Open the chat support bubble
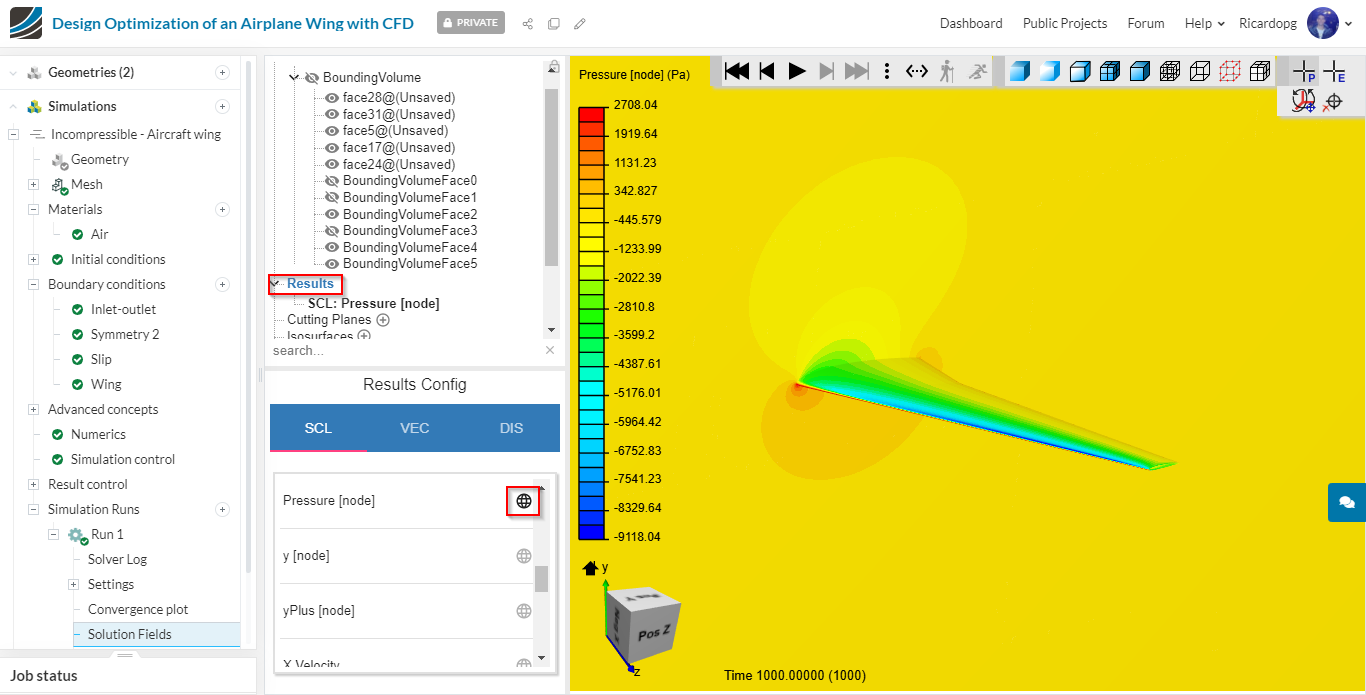This screenshot has height=695, width=1366. click(x=1346, y=502)
